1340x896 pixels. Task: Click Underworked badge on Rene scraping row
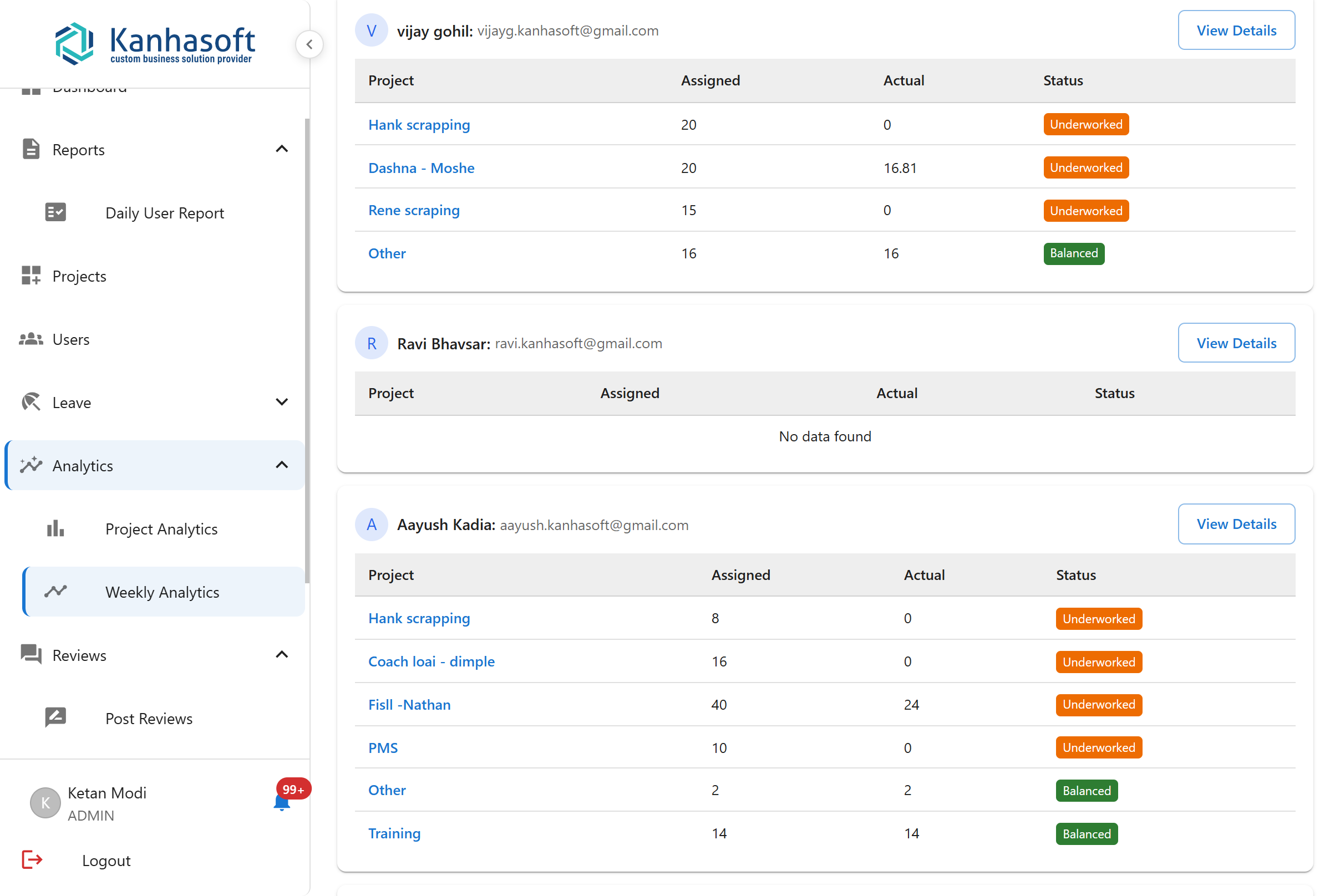1085,210
